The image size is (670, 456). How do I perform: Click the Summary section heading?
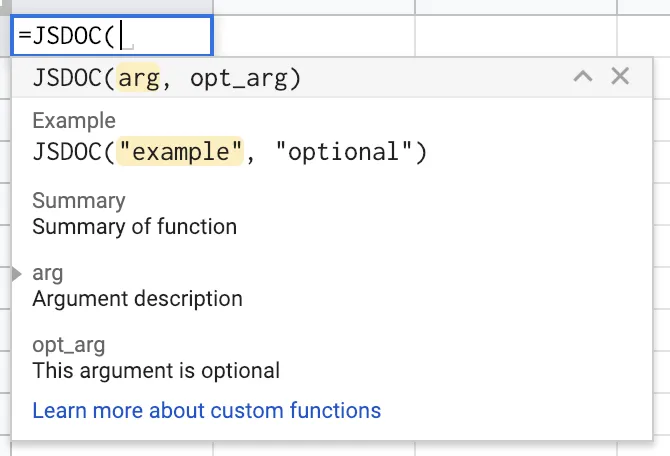pyautogui.click(x=78, y=200)
